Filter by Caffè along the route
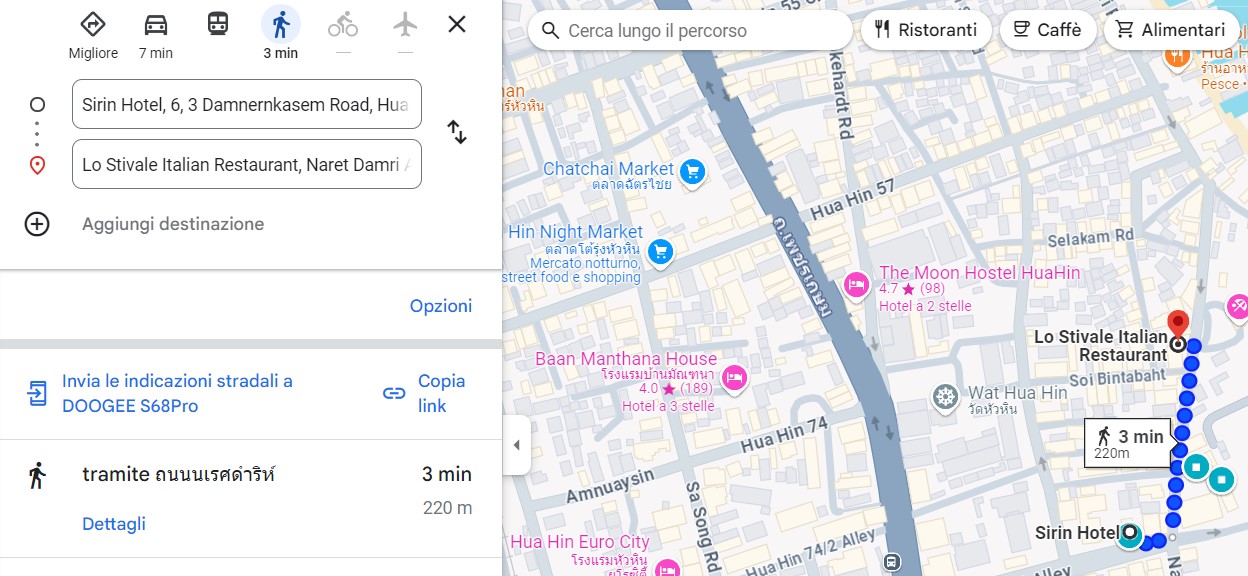1248x576 pixels. 1047,30
